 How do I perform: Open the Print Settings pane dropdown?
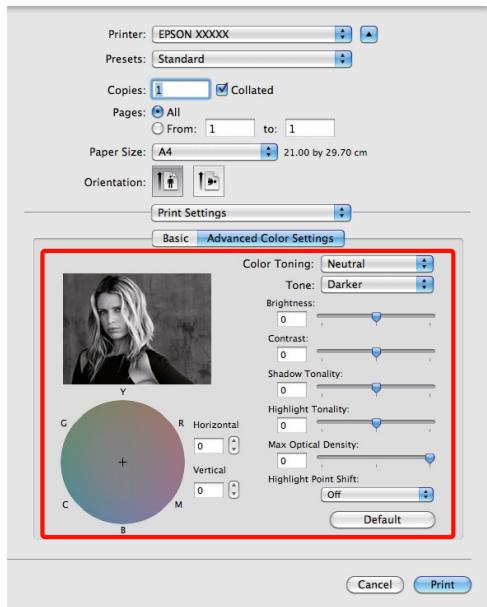[251, 213]
